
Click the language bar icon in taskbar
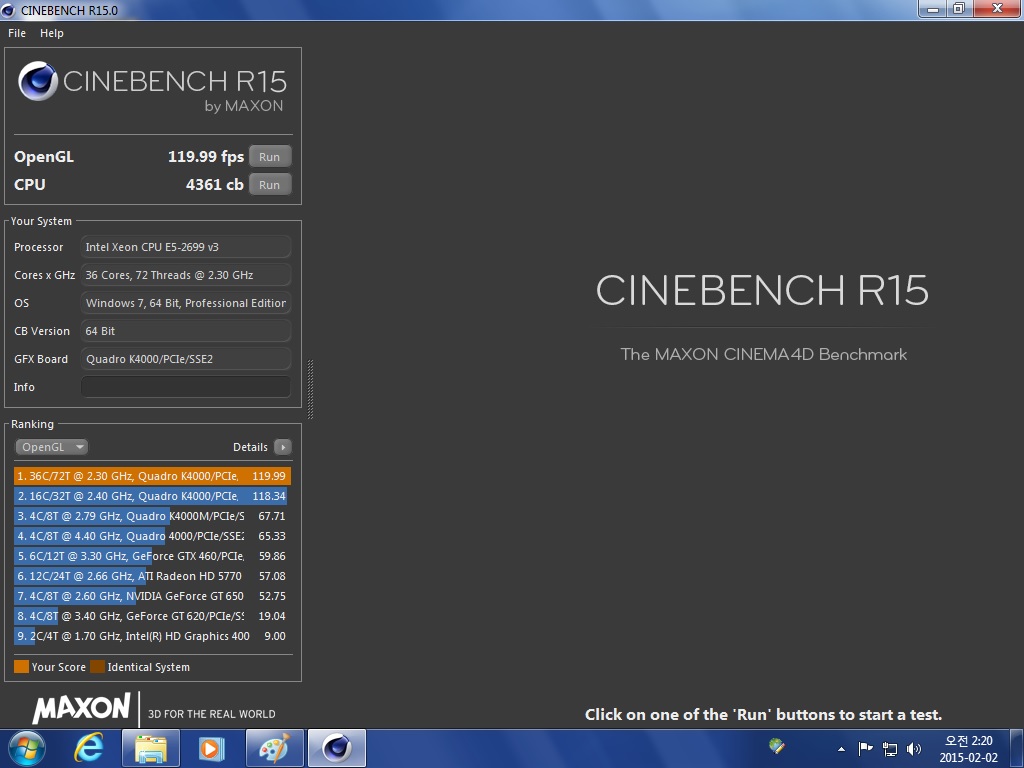776,746
